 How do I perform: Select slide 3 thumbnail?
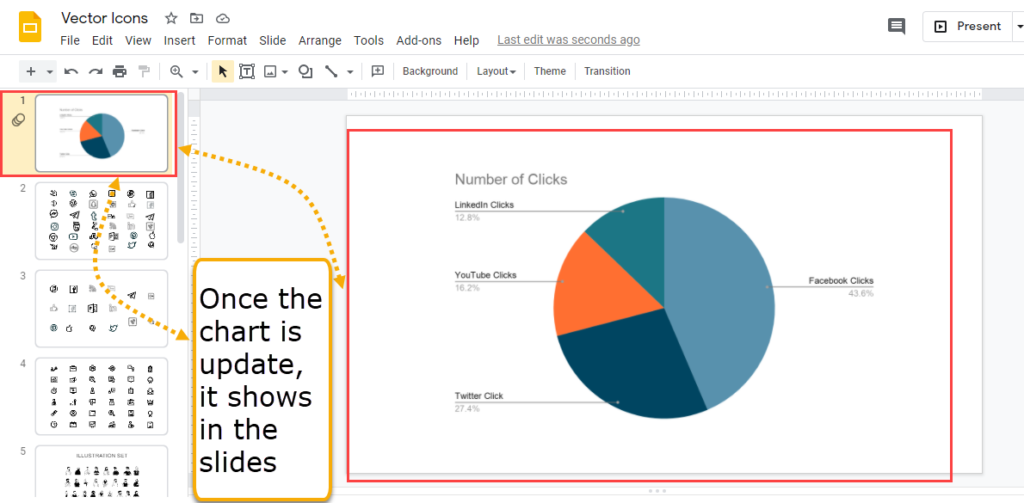tap(101, 308)
